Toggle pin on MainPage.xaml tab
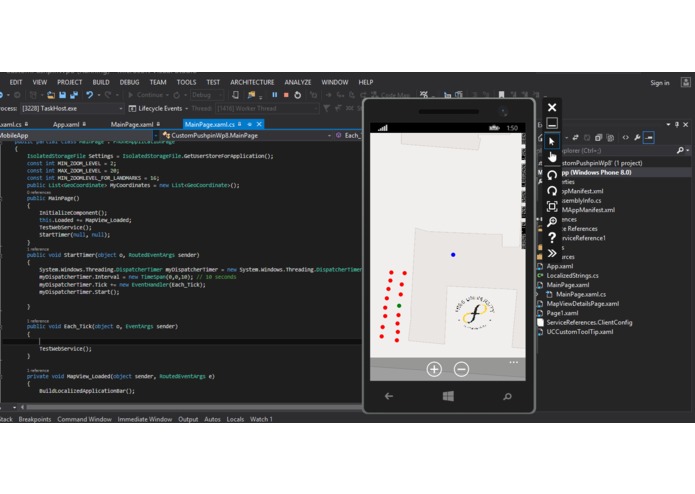This screenshot has height=494, width=695. pyautogui.click(x=158, y=124)
